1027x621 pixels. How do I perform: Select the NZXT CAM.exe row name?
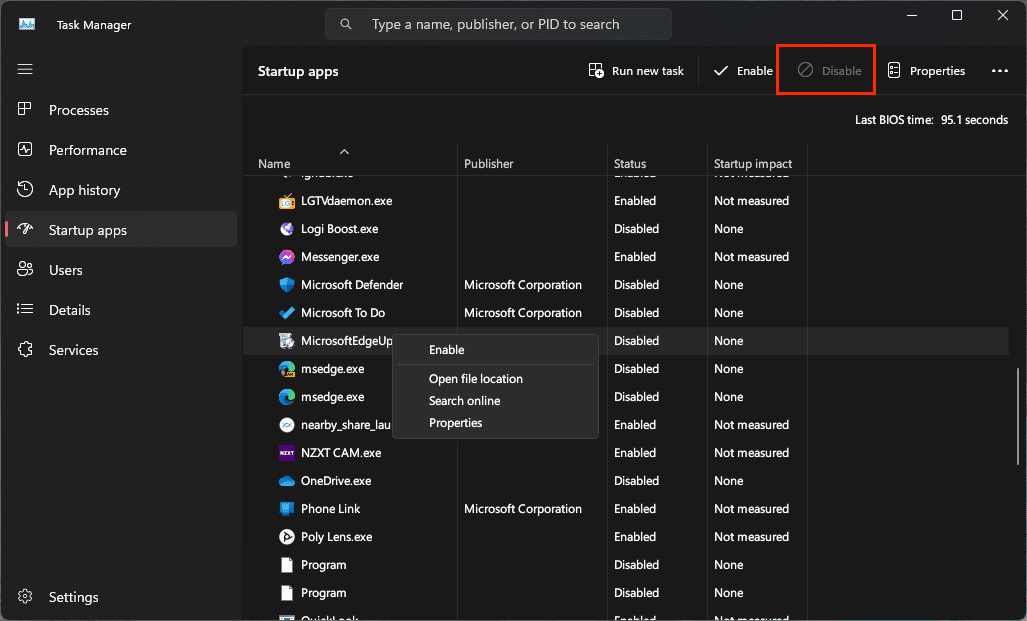(x=341, y=453)
